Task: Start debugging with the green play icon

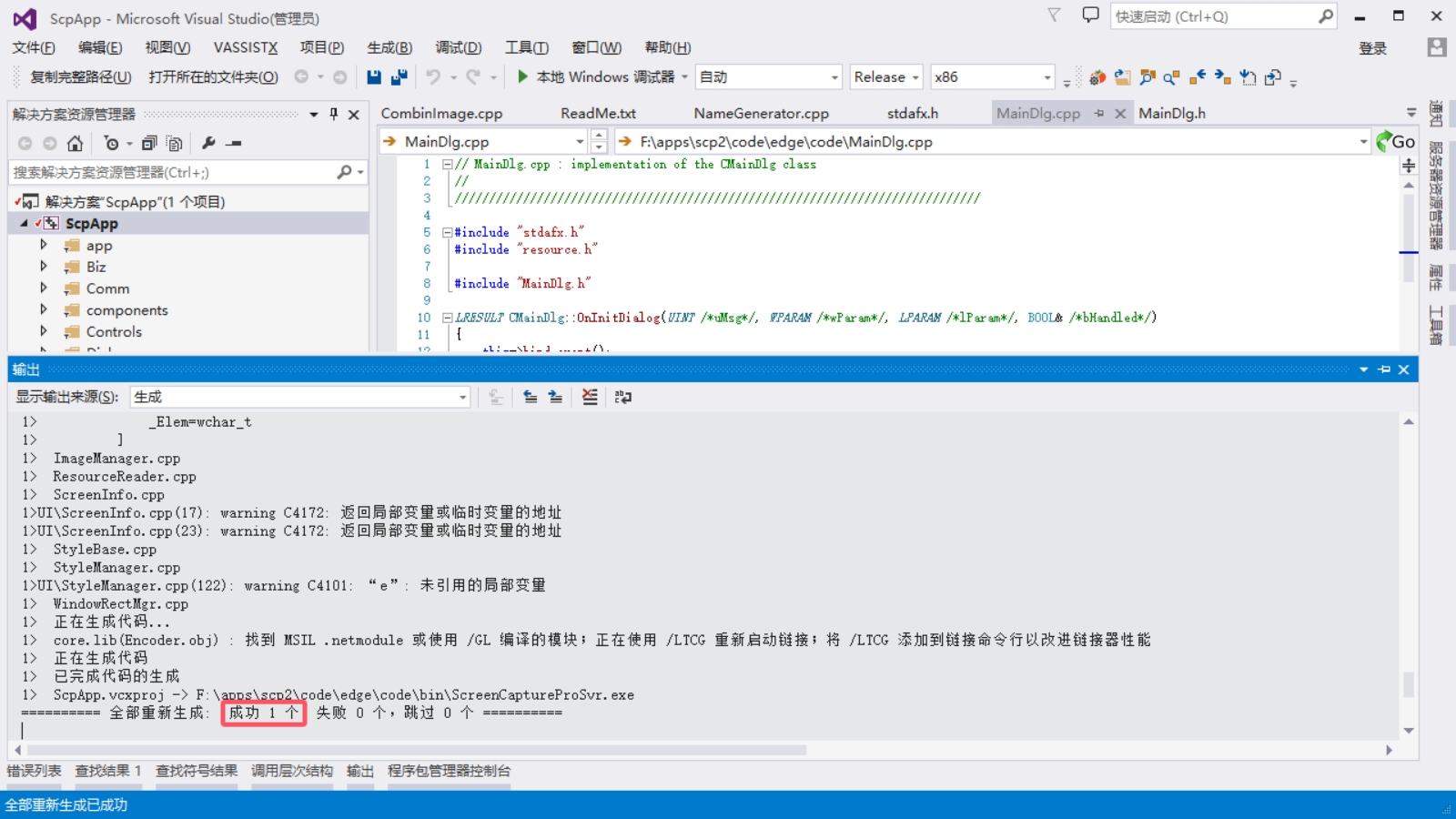Action: pos(522,77)
